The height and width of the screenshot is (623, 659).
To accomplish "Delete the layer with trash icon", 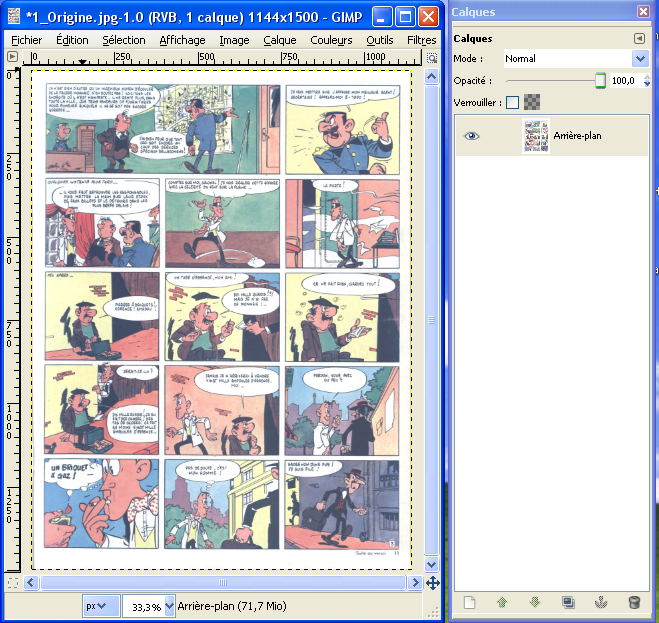I will (x=634, y=602).
